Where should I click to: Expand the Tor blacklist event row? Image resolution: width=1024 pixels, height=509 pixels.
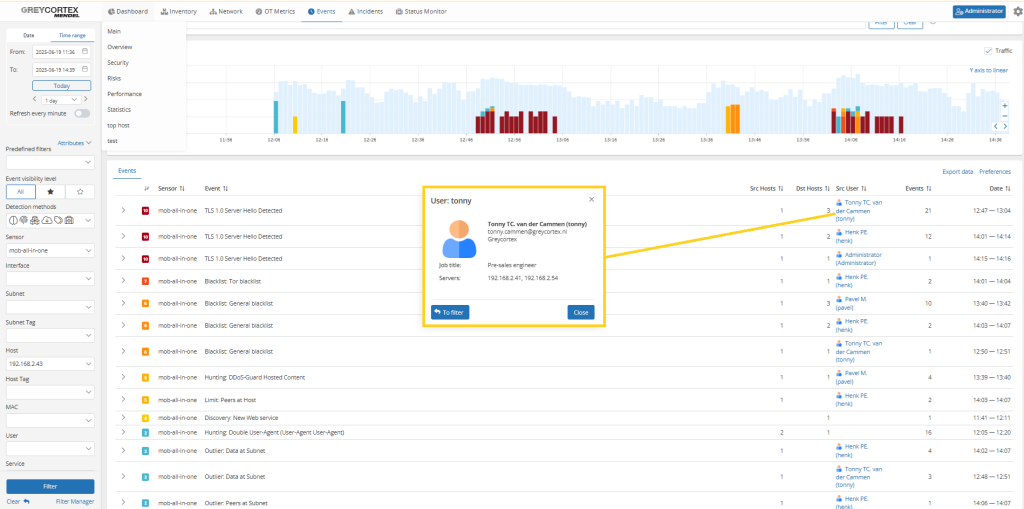(x=124, y=281)
